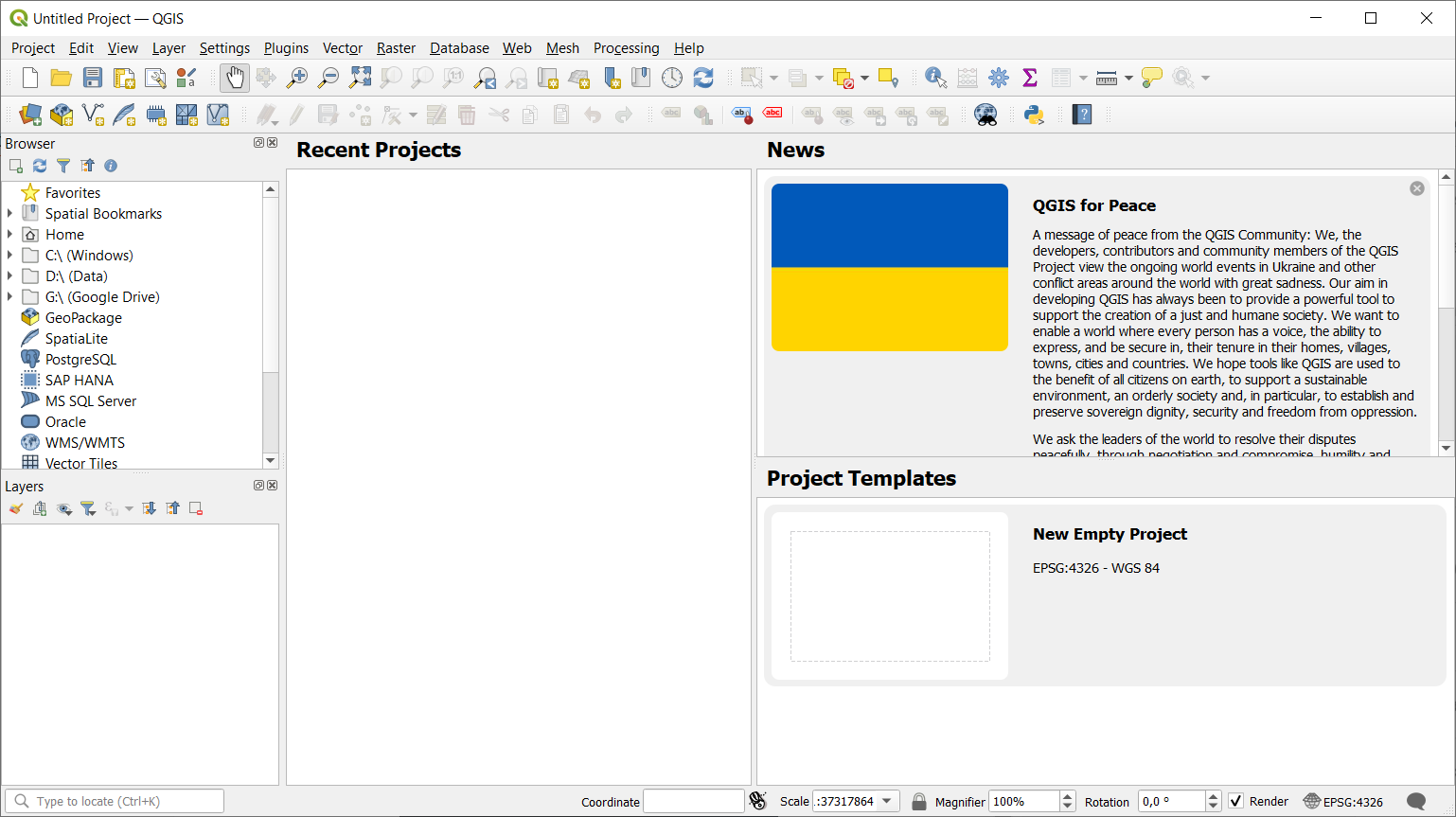Open the Python Console icon
The width and height of the screenshot is (1456, 817).
coord(1034,115)
